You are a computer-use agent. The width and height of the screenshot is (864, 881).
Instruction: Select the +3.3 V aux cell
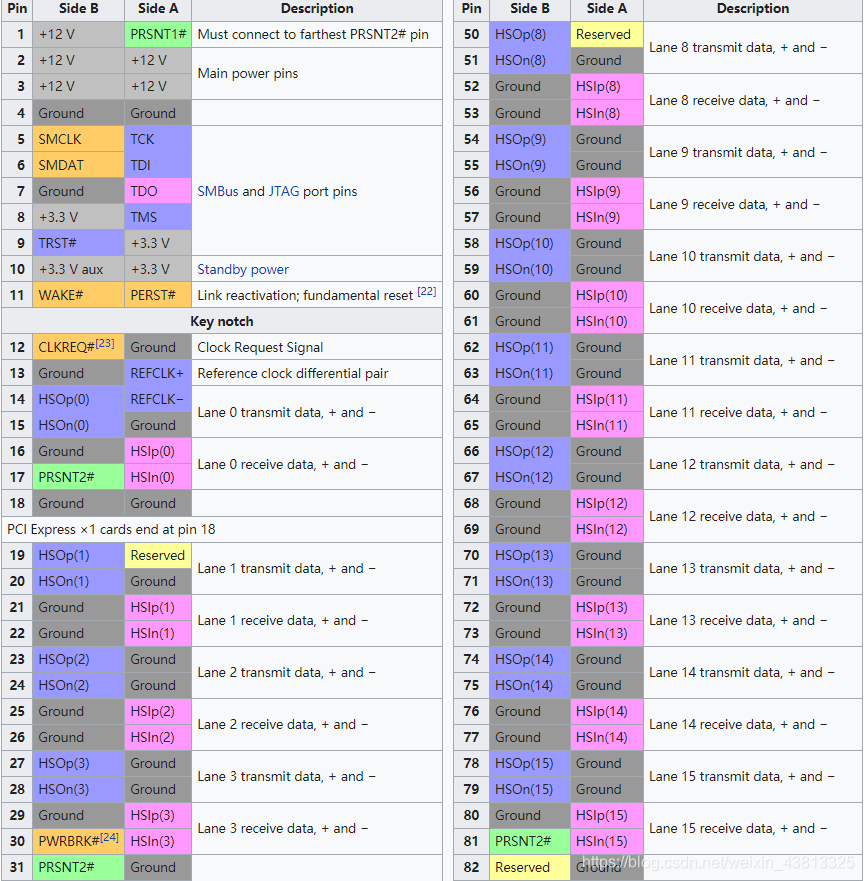[x=79, y=269]
